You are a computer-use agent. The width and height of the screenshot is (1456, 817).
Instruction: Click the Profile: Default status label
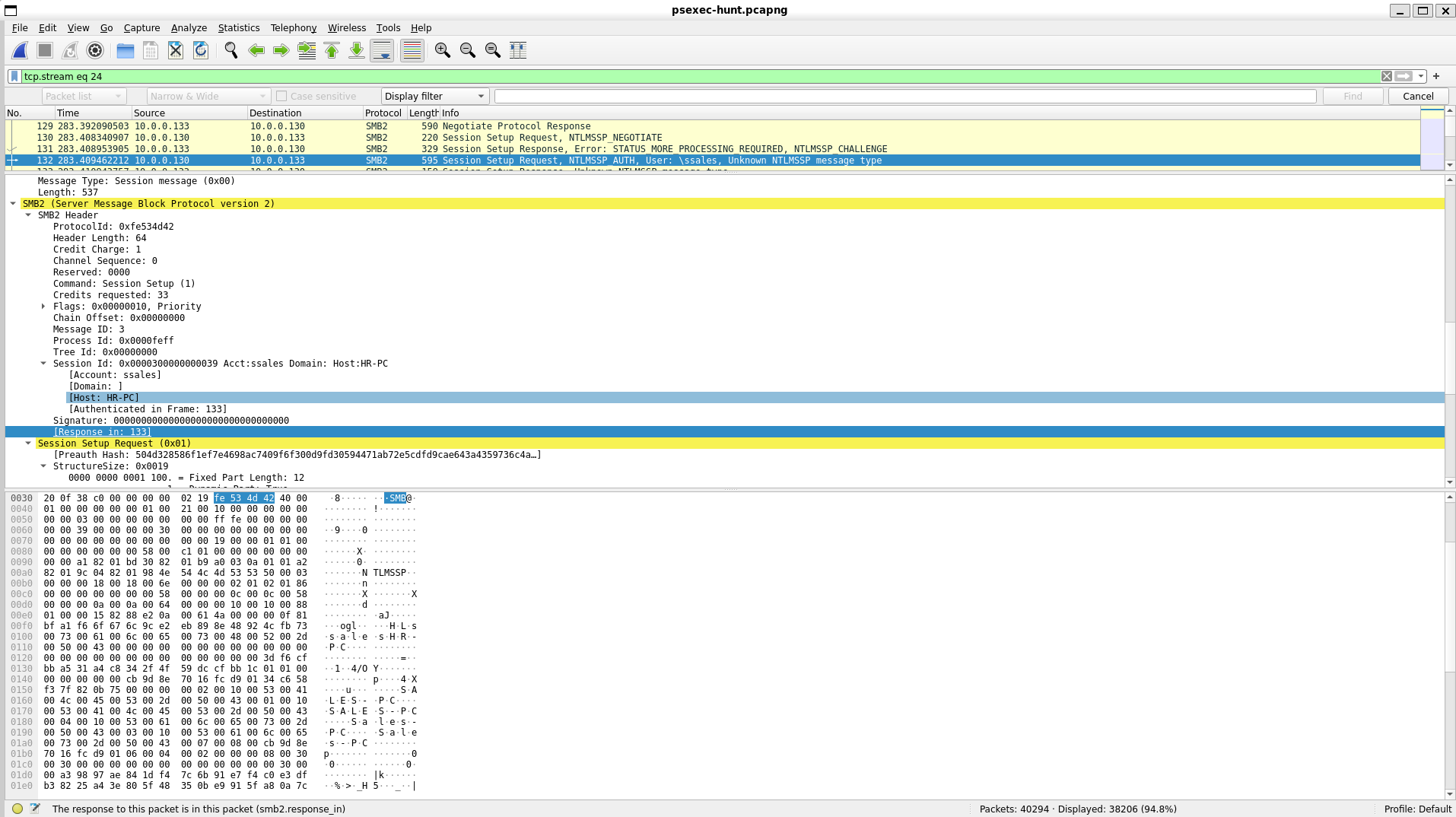tap(1417, 809)
